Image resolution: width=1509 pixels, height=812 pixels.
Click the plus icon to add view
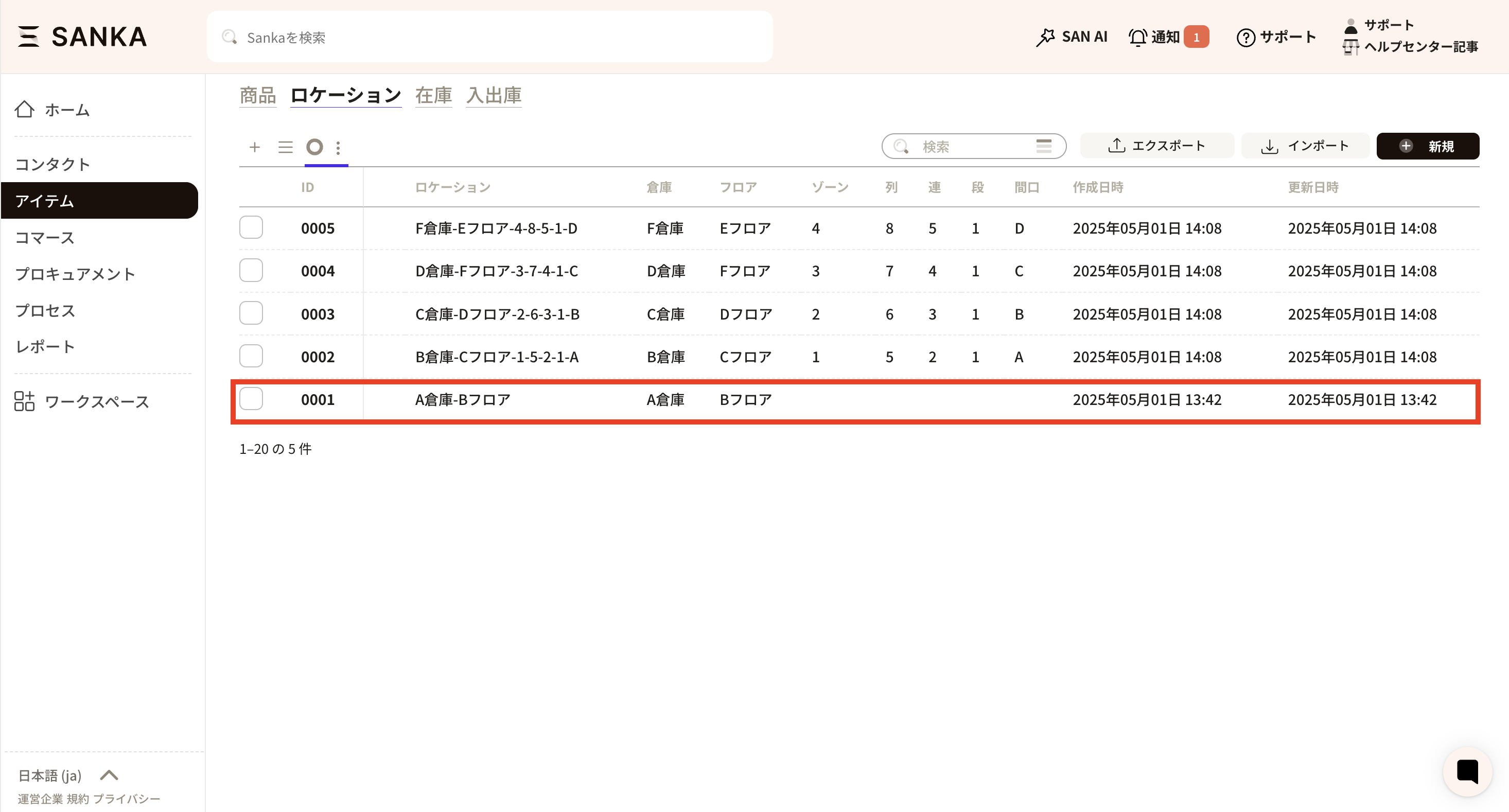pyautogui.click(x=254, y=147)
